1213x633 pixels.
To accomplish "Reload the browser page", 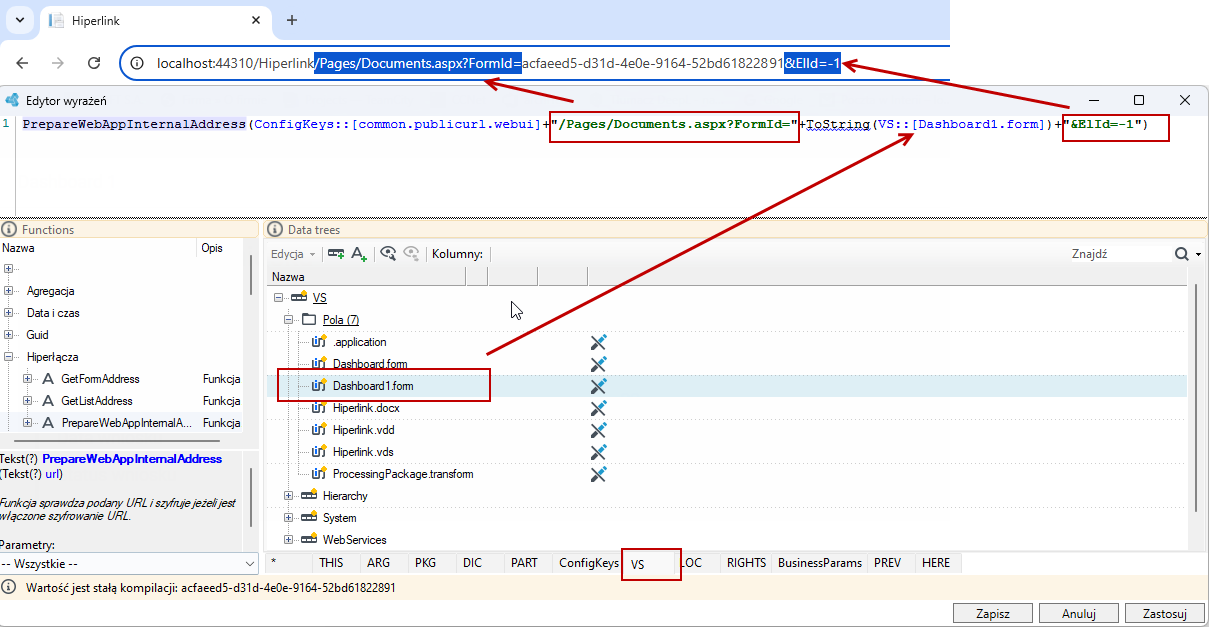I will [x=94, y=63].
